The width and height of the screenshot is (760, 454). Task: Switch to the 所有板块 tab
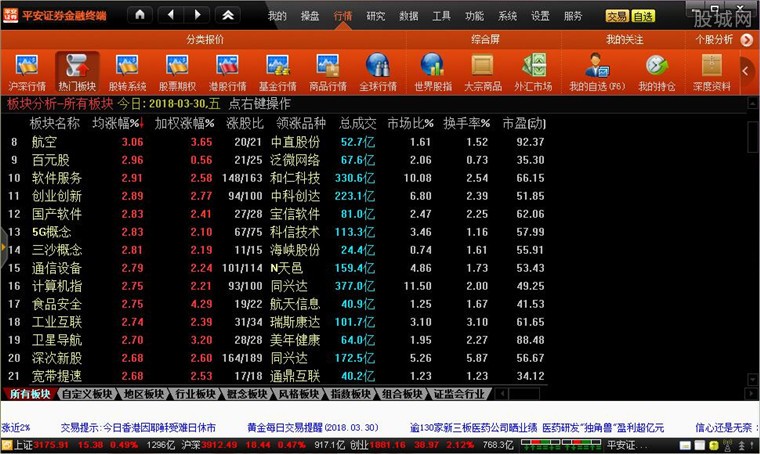point(30,394)
